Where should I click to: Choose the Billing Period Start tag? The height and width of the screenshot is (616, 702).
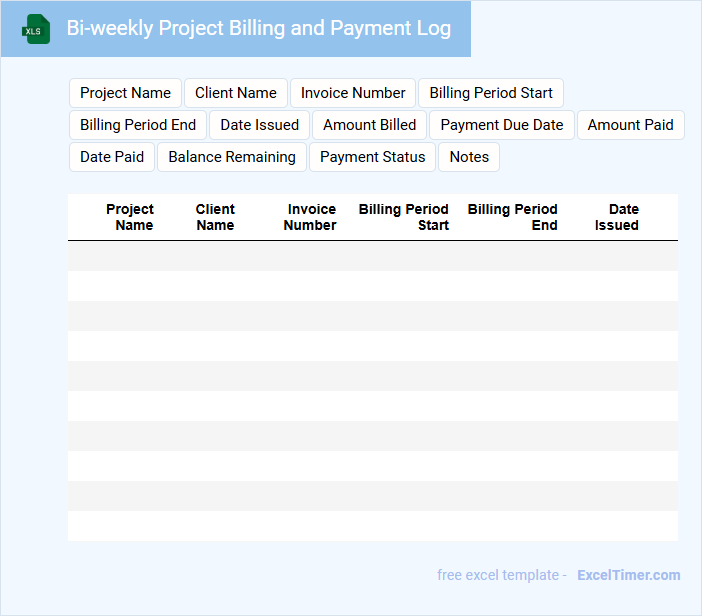[x=491, y=93]
